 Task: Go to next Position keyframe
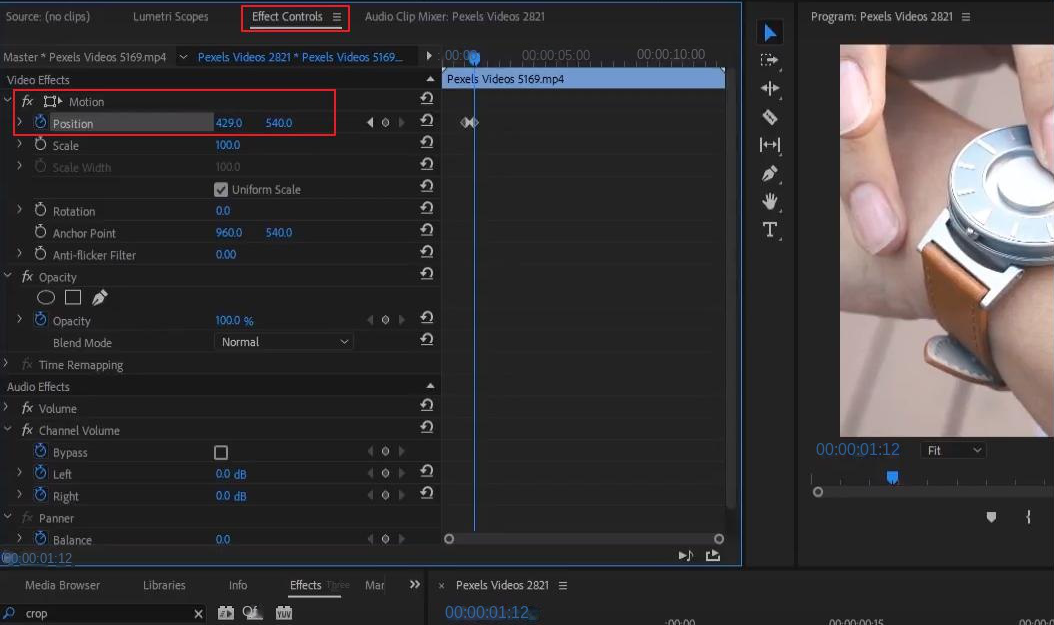pyautogui.click(x=401, y=122)
